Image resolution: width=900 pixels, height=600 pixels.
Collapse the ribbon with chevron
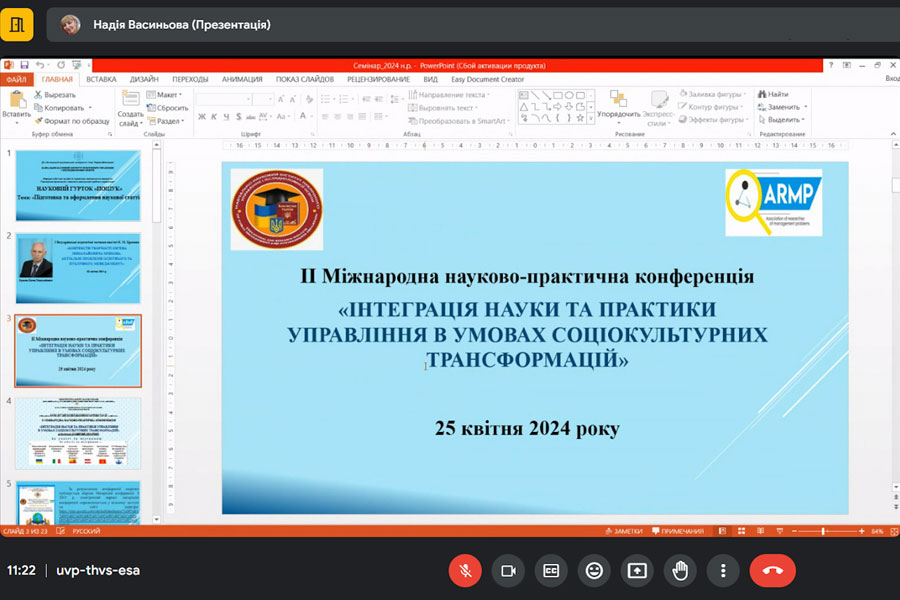tap(893, 134)
